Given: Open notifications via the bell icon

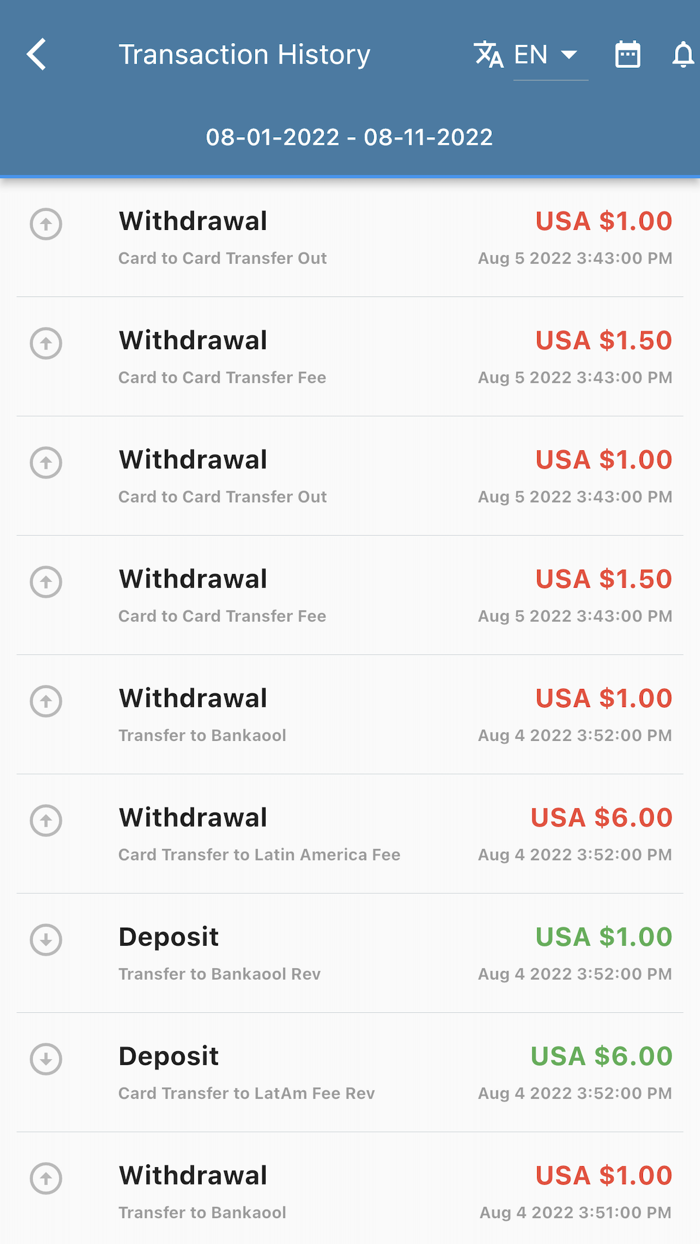Looking at the screenshot, I should click(x=685, y=54).
